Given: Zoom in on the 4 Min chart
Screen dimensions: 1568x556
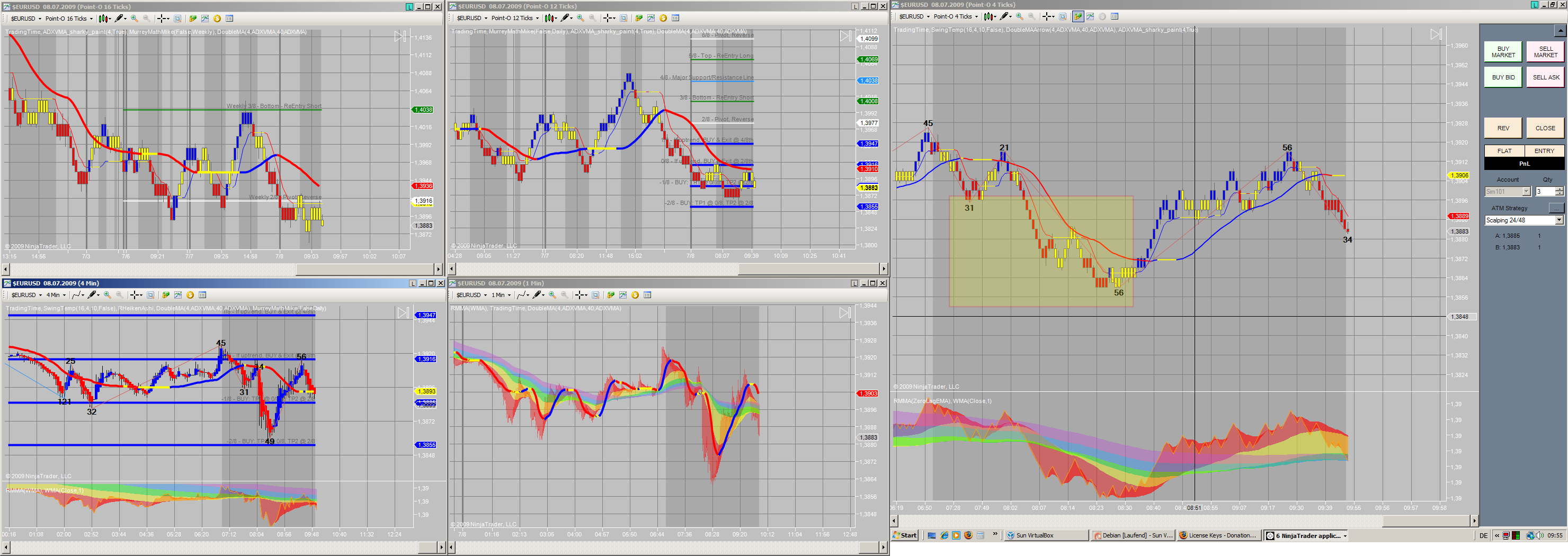Looking at the screenshot, I should click(108, 295).
